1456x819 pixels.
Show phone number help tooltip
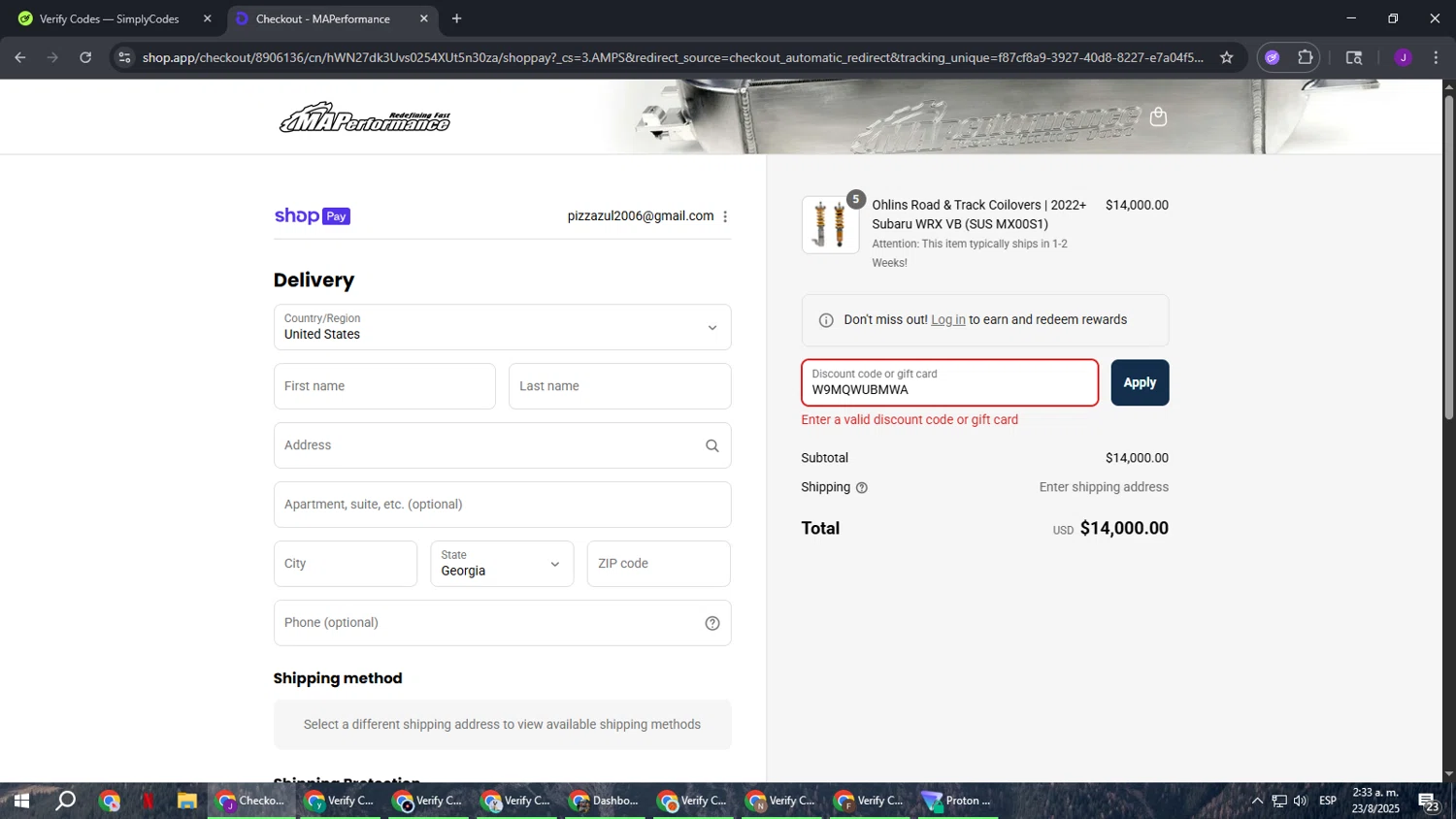click(712, 623)
